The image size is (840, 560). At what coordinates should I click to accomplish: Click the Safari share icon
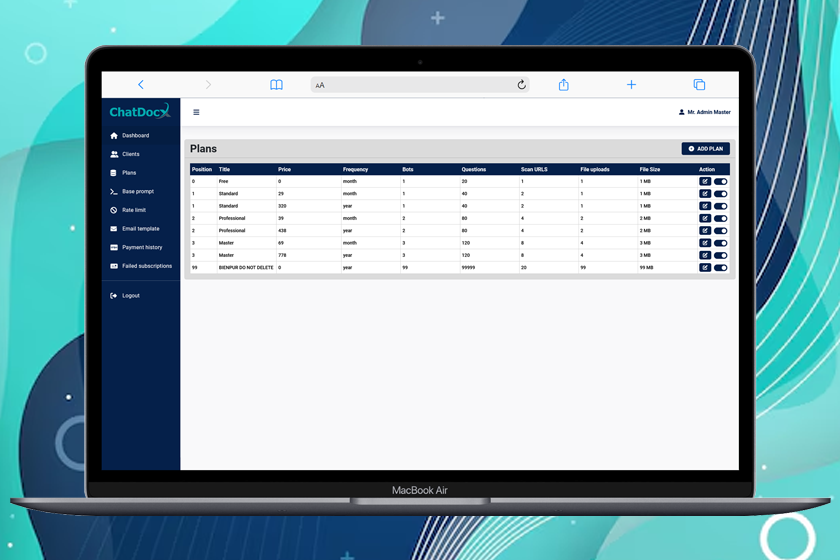pos(564,85)
